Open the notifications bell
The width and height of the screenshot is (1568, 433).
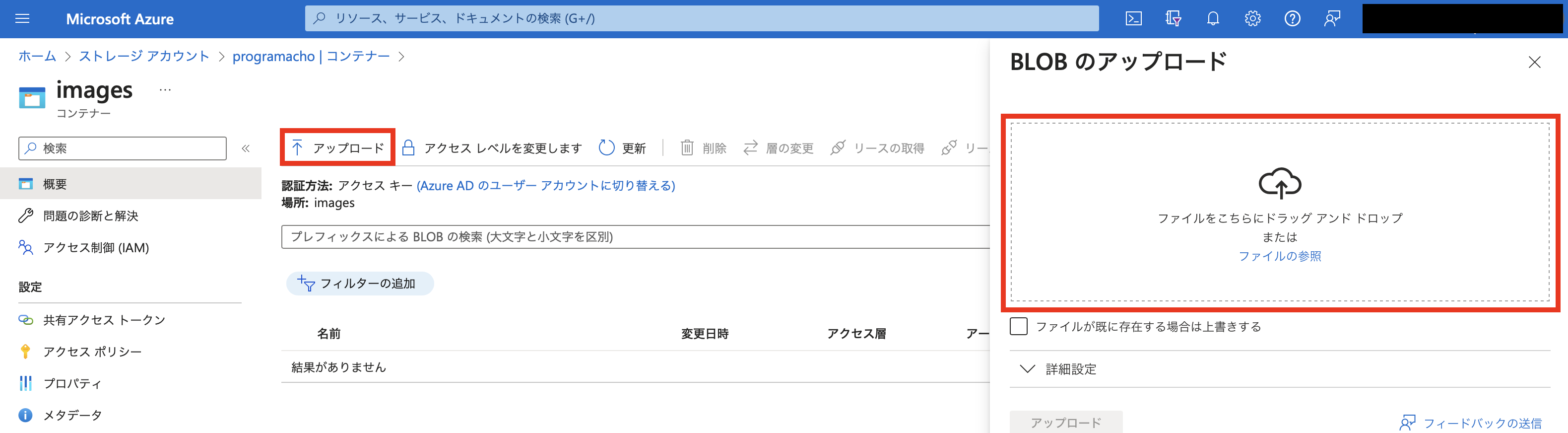[1213, 19]
